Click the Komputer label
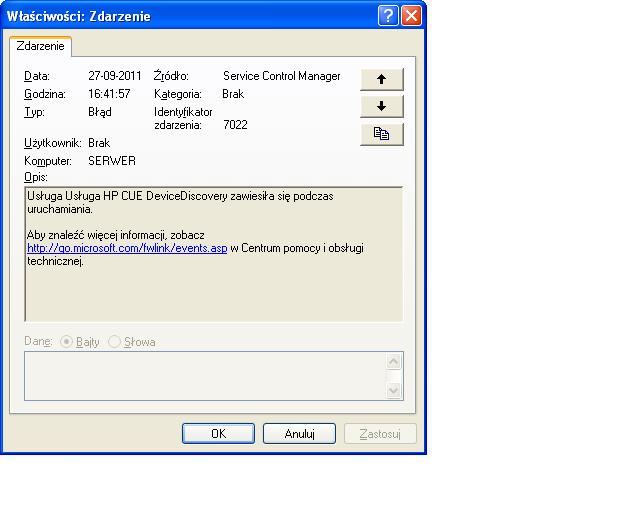The image size is (640, 512). coord(48,161)
